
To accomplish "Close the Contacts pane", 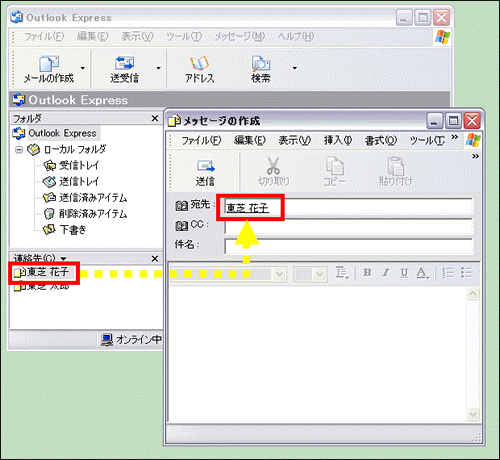I will (155, 259).
